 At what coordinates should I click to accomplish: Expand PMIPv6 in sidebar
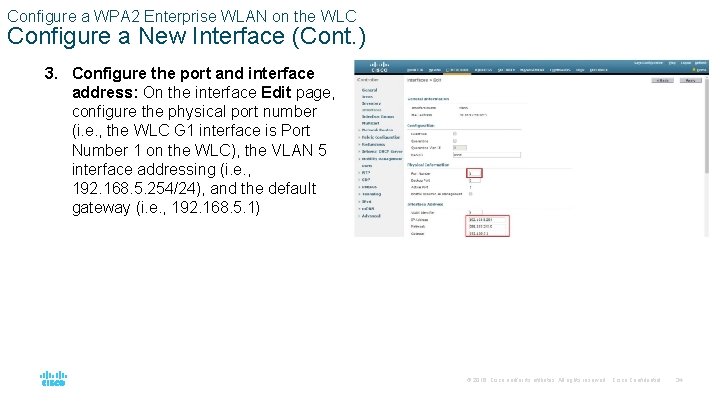click(369, 187)
